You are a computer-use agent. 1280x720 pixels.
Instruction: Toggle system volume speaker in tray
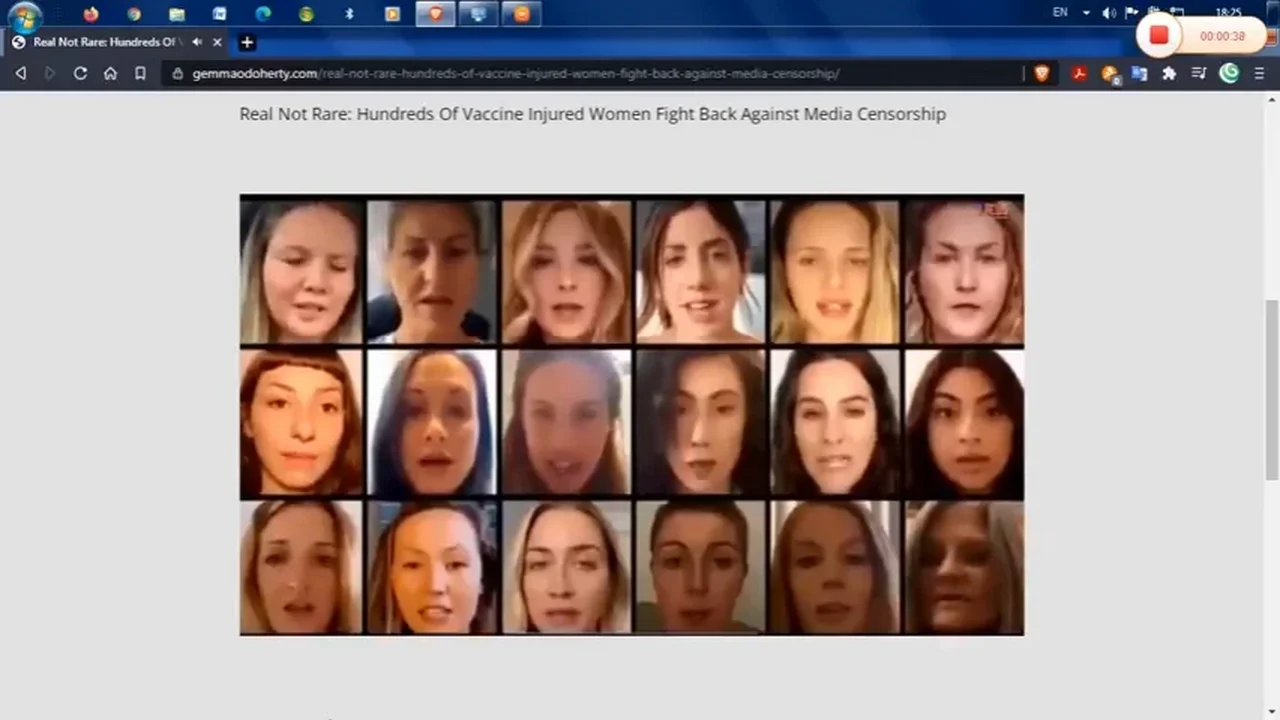[1109, 13]
